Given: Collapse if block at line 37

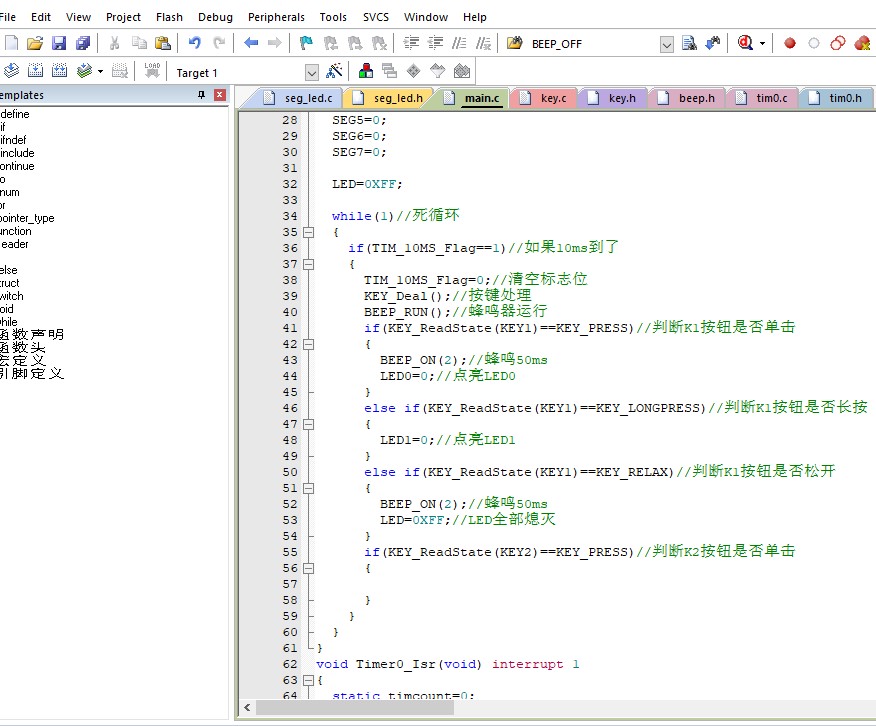Looking at the screenshot, I should click(308, 264).
